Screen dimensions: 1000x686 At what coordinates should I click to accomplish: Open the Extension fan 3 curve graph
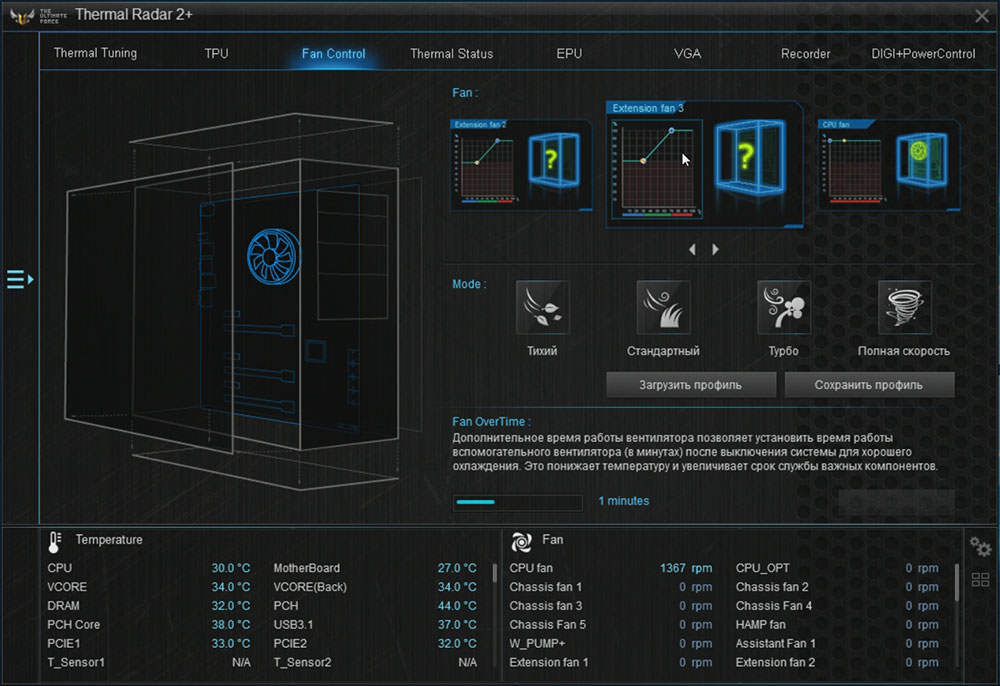click(x=656, y=168)
